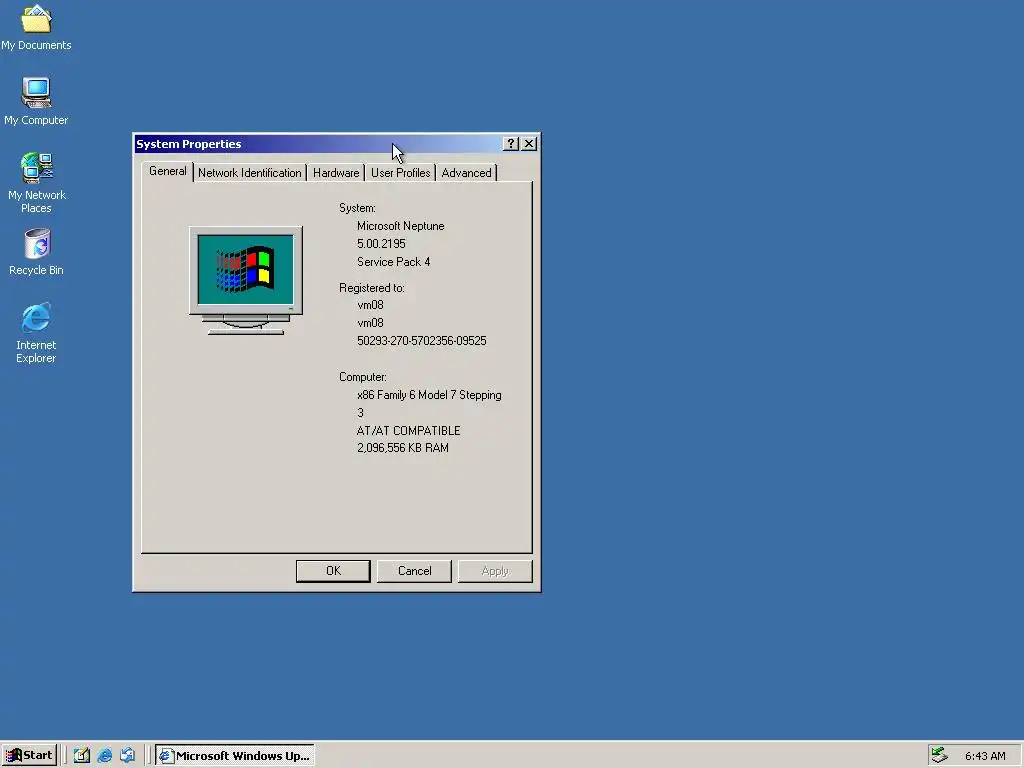The image size is (1024, 768).
Task: Launch Outlook Express from quick launch bar
Action: click(x=127, y=756)
